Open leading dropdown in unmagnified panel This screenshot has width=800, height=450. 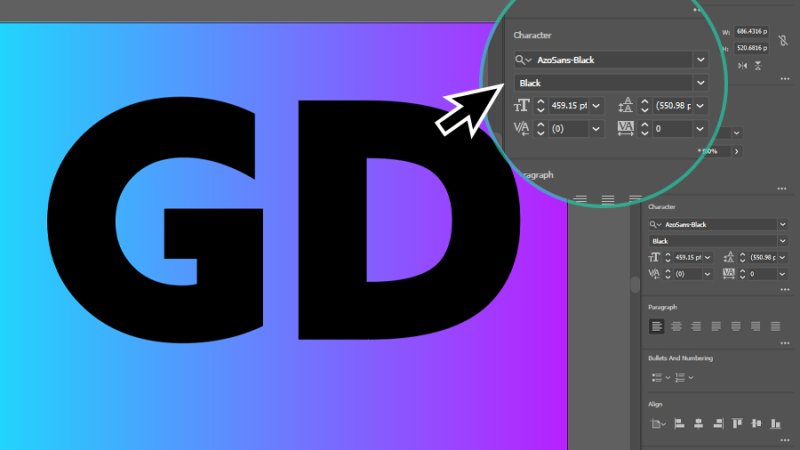tap(783, 258)
